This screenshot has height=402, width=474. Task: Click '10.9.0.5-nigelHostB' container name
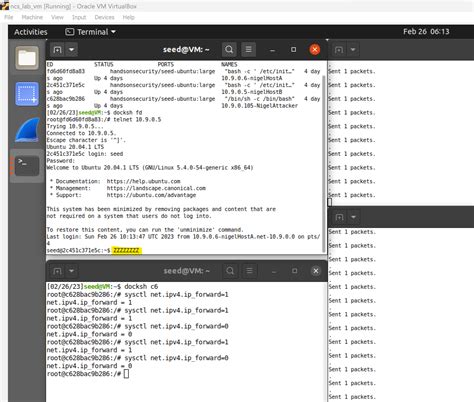pos(252,92)
